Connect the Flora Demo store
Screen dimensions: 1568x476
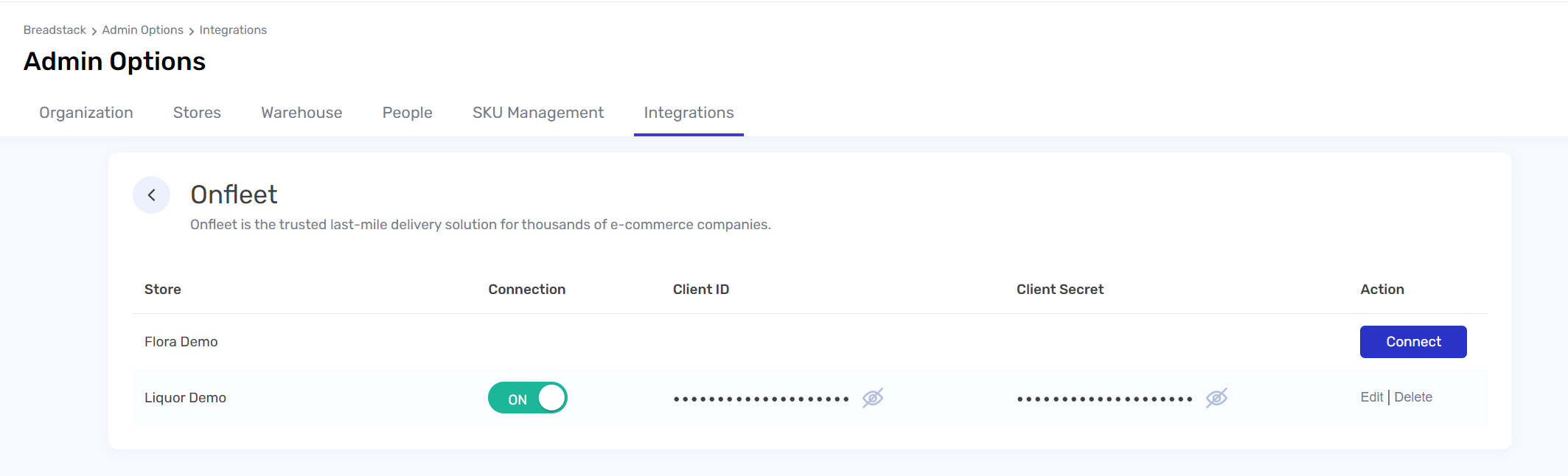pyautogui.click(x=1413, y=342)
